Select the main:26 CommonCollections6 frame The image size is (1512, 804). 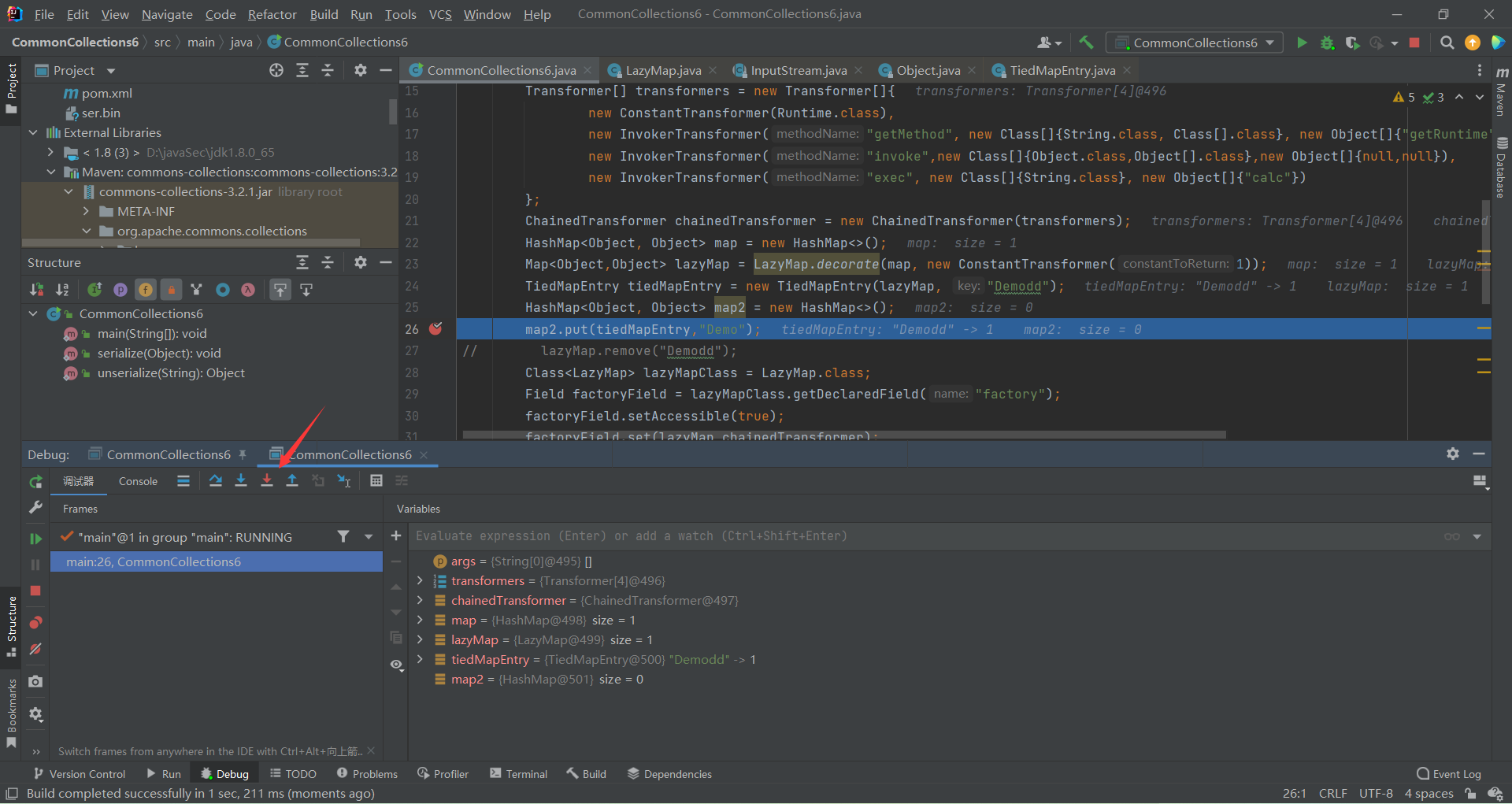coord(217,561)
